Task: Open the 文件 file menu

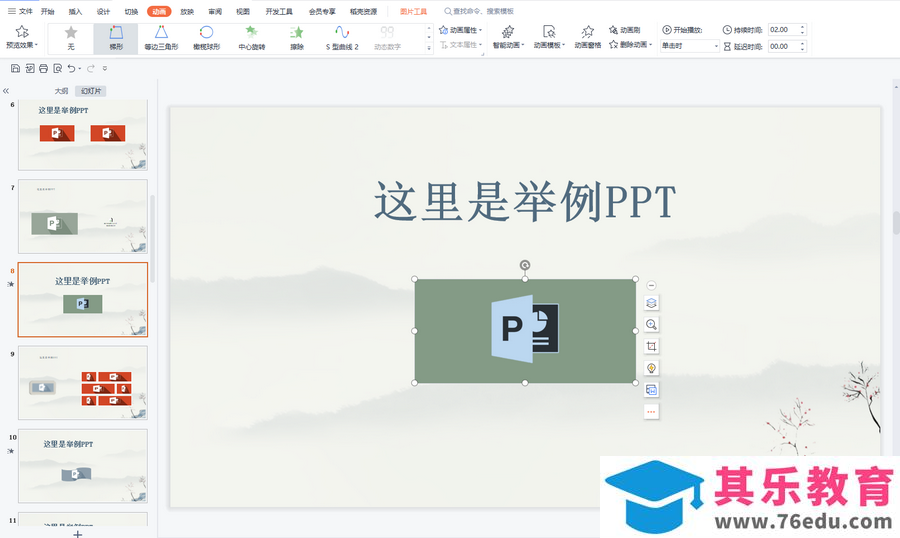Action: 21,11
